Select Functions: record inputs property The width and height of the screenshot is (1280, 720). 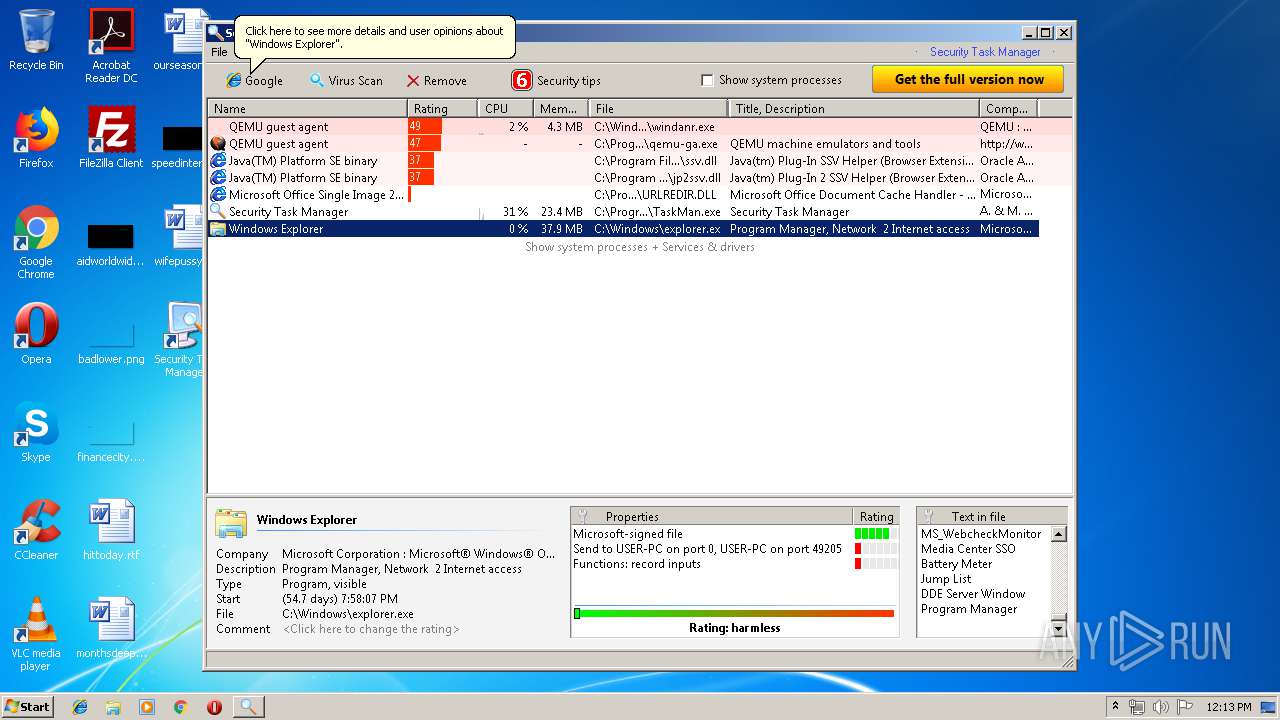pyautogui.click(x=637, y=564)
